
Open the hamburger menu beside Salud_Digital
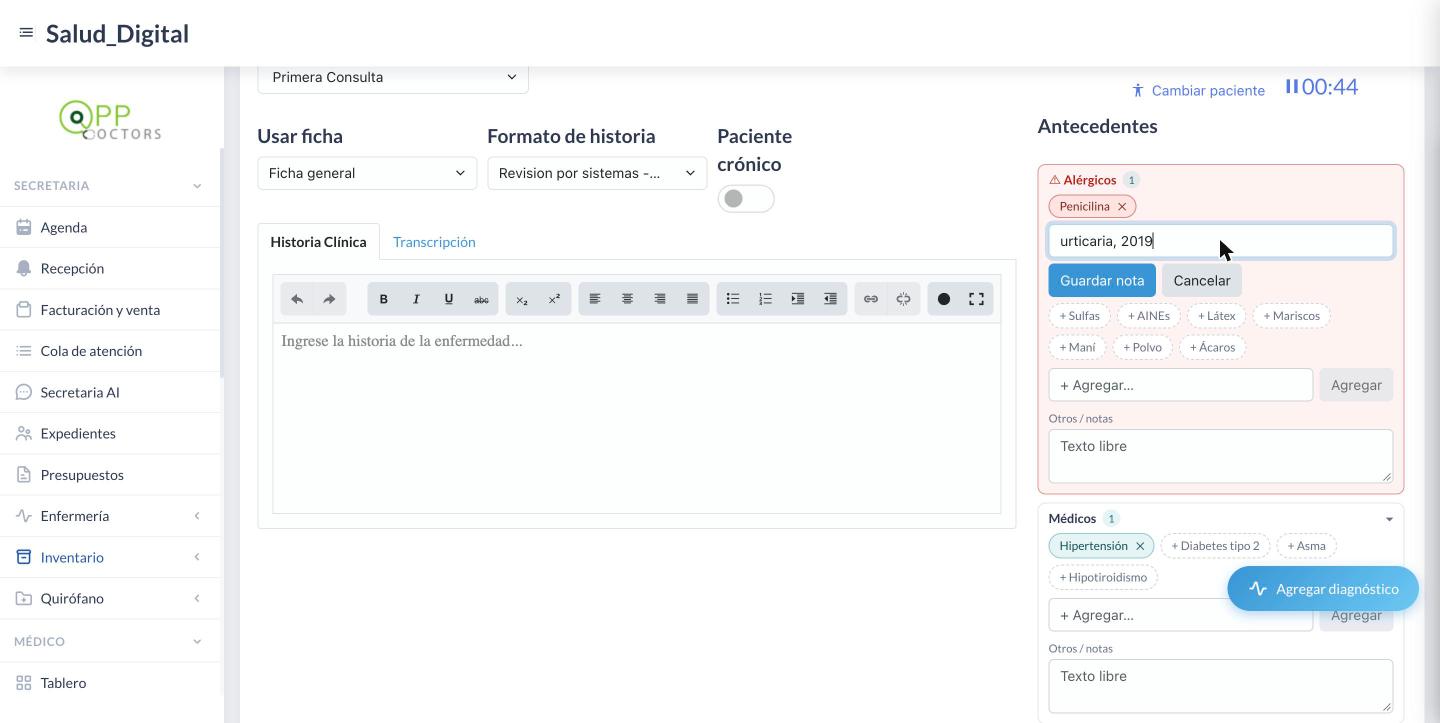coord(26,33)
